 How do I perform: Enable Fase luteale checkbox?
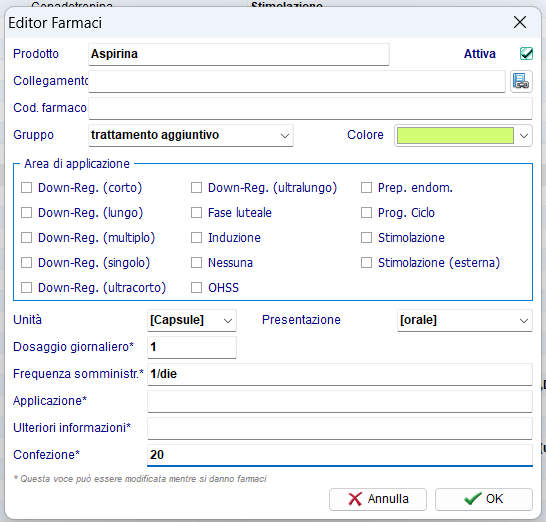click(x=196, y=213)
